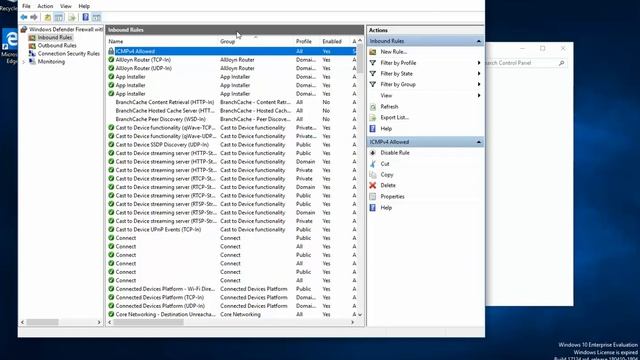Click Export List... action link
Viewport: 640px width, 360px height.
(394, 118)
